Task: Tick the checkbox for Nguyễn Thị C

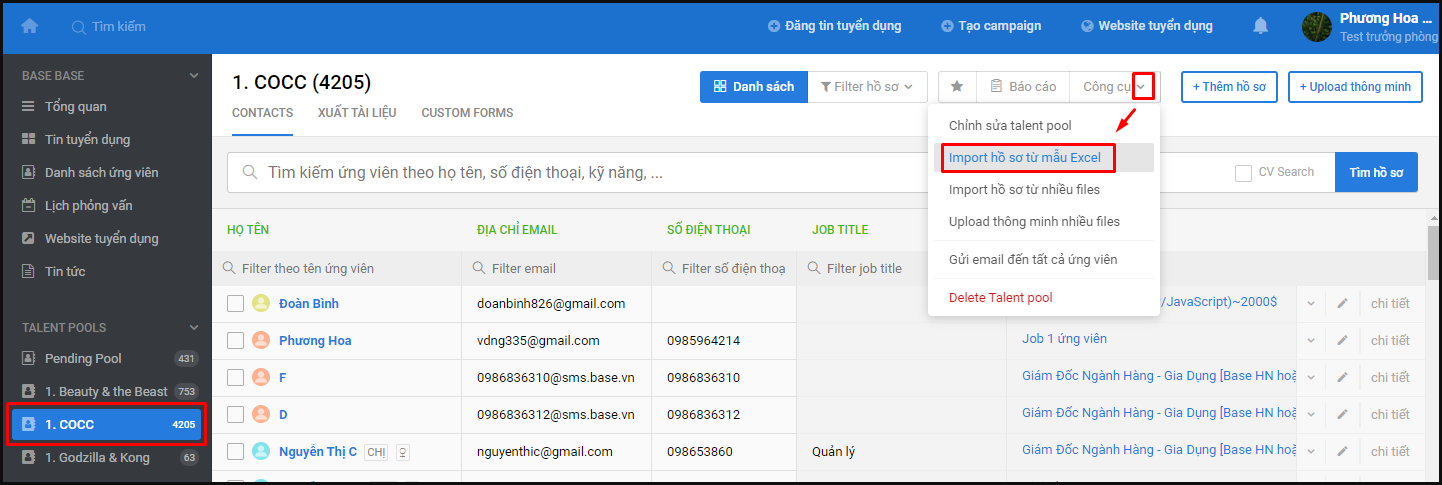Action: click(236, 452)
